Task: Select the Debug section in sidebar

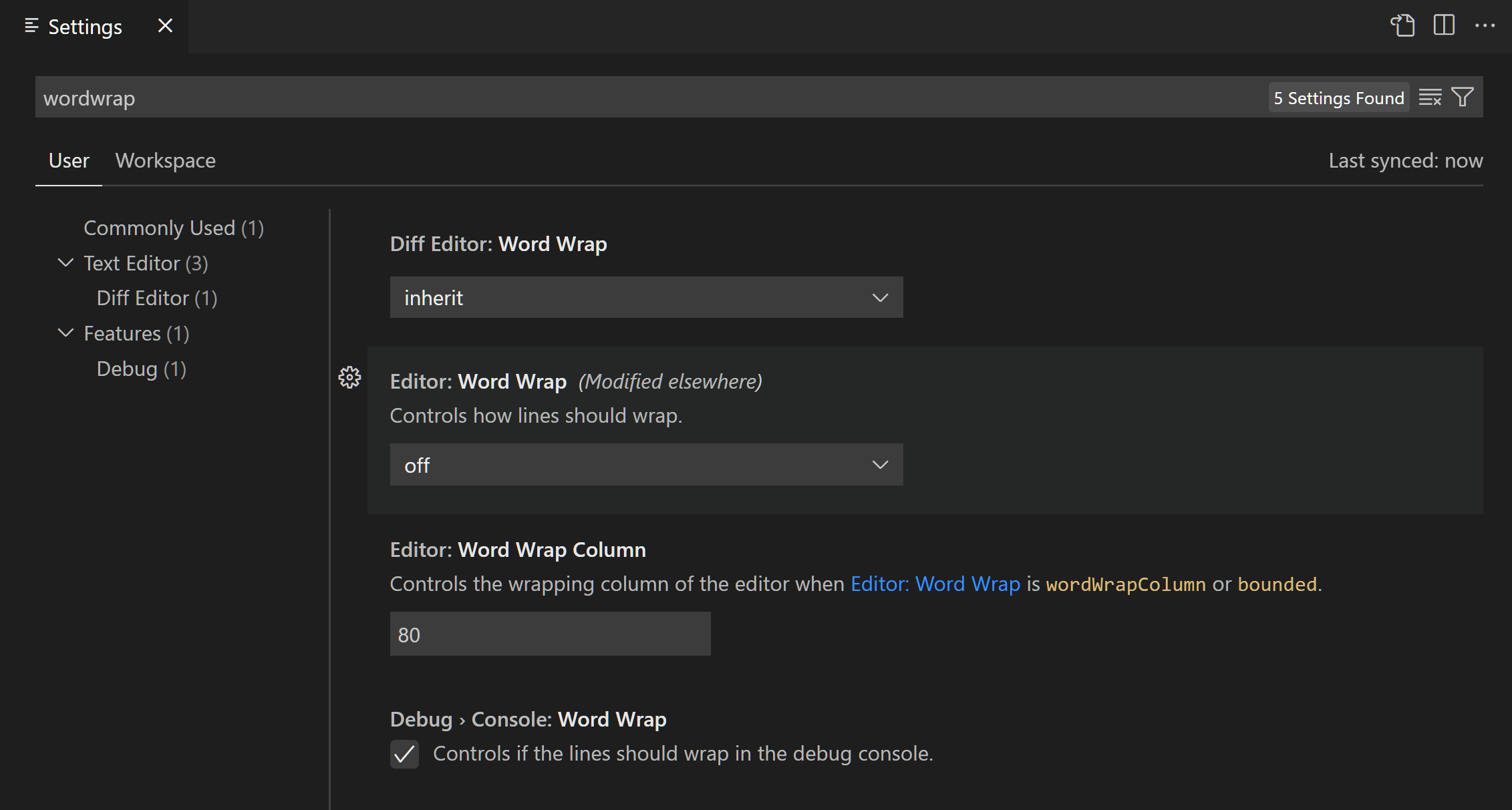Action: [x=140, y=368]
